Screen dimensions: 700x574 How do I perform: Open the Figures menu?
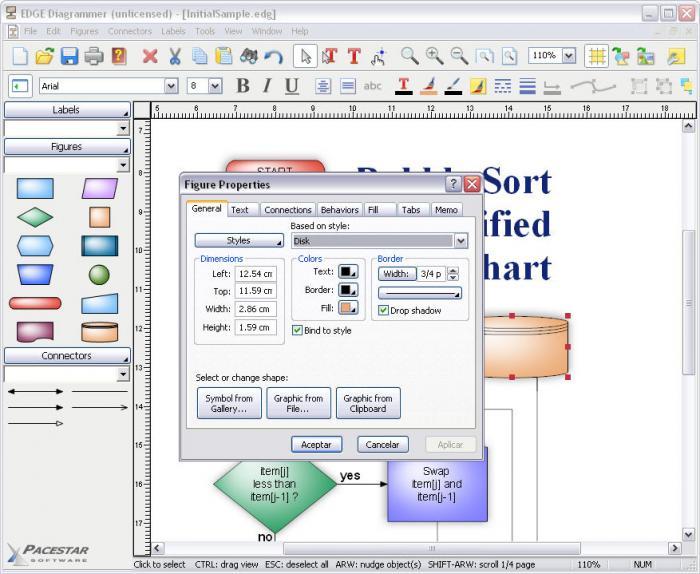(84, 31)
